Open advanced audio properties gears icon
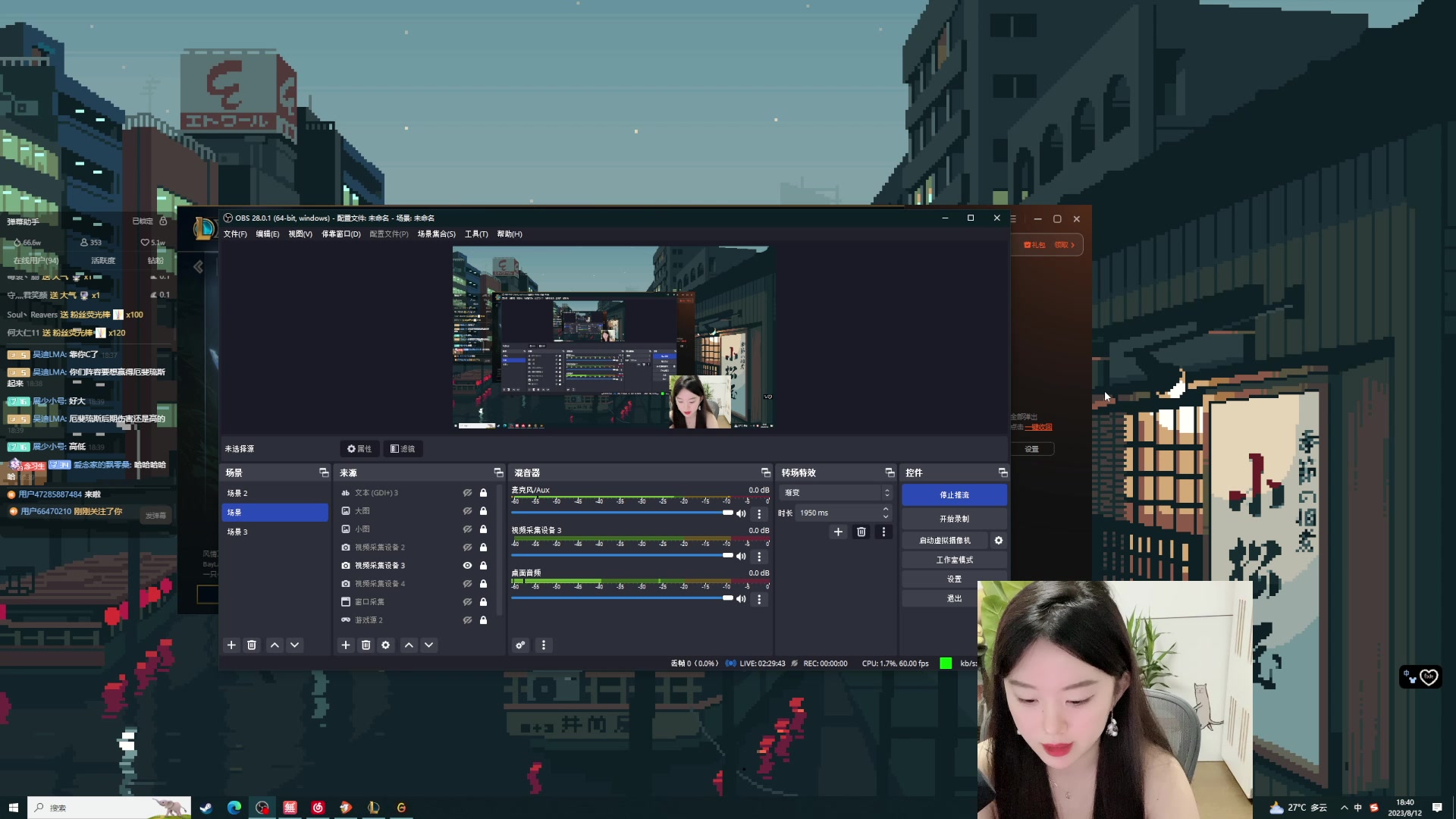Viewport: 1456px width, 819px height. point(520,645)
